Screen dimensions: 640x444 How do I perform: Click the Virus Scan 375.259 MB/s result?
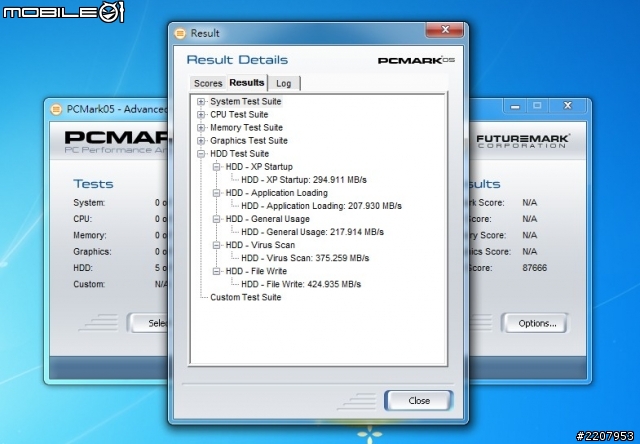pos(305,258)
